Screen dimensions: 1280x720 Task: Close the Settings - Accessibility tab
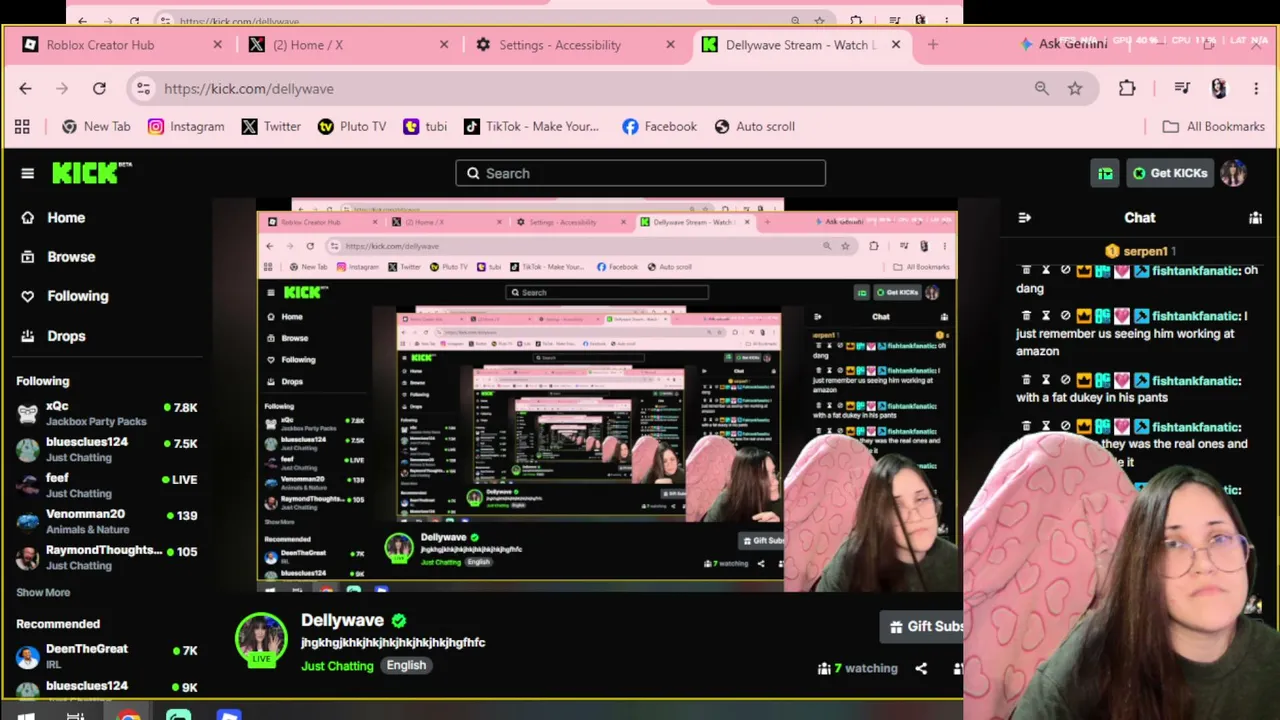click(x=670, y=45)
